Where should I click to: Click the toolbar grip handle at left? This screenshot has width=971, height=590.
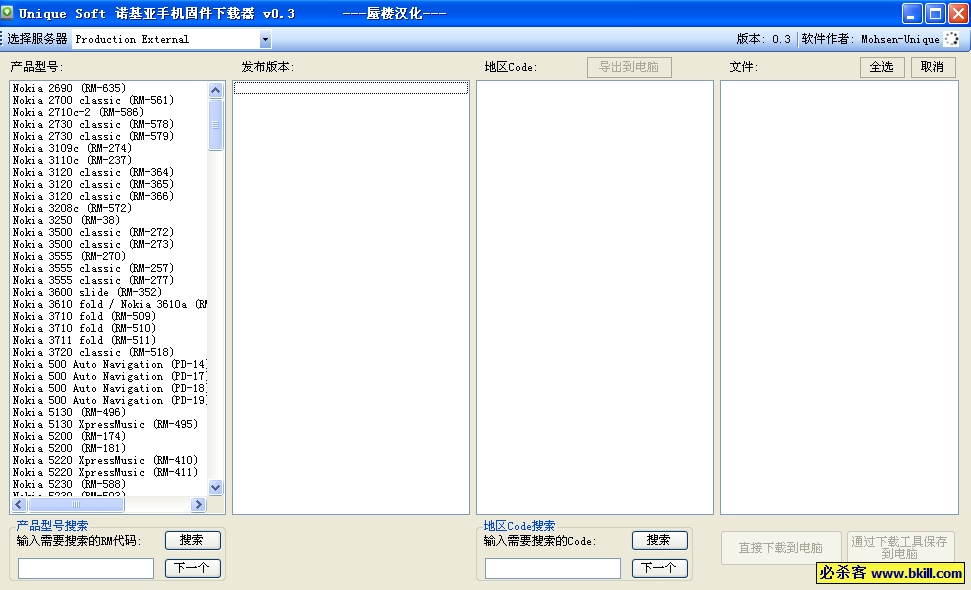pyautogui.click(x=2, y=39)
